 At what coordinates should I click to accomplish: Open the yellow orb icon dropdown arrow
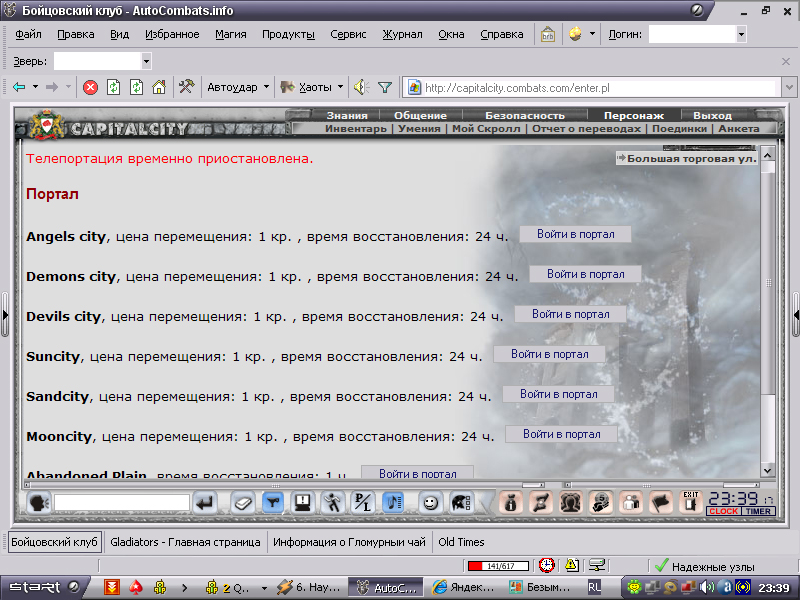(x=592, y=34)
